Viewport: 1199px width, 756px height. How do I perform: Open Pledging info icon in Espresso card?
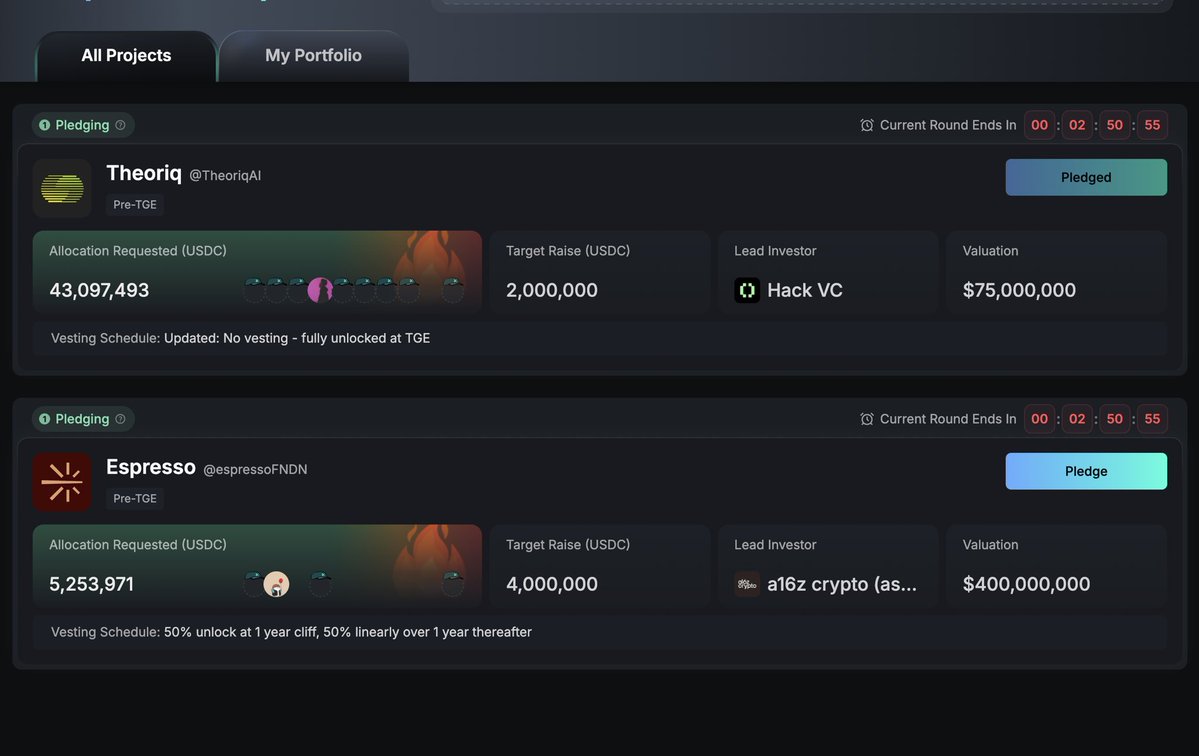pyautogui.click(x=120, y=419)
